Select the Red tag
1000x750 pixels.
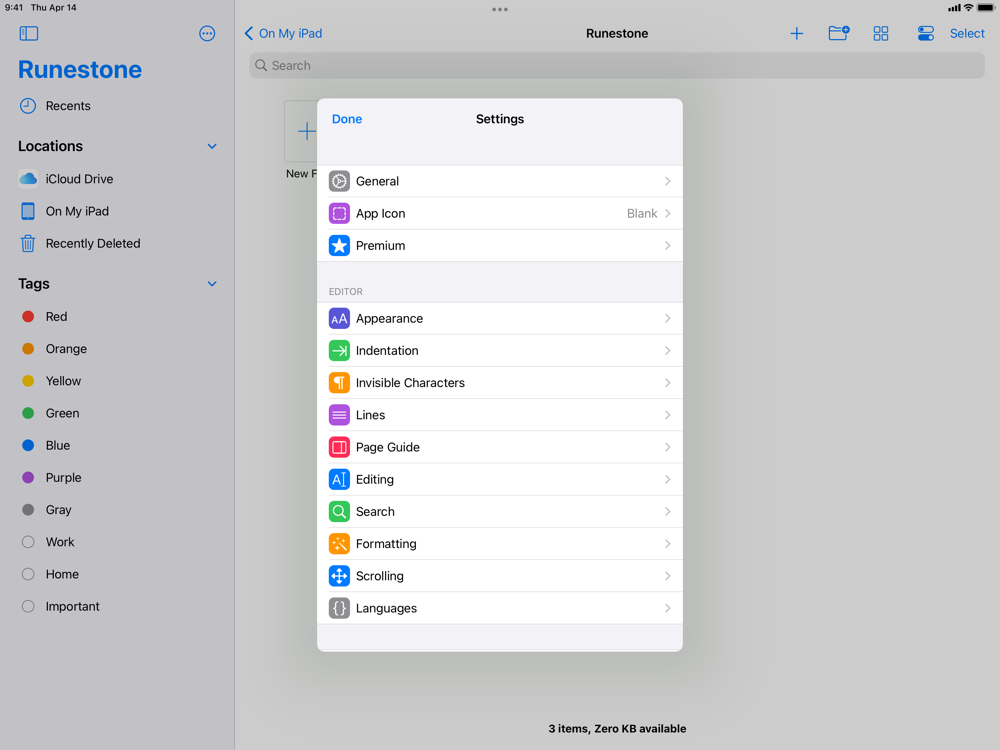pyautogui.click(x=117, y=317)
